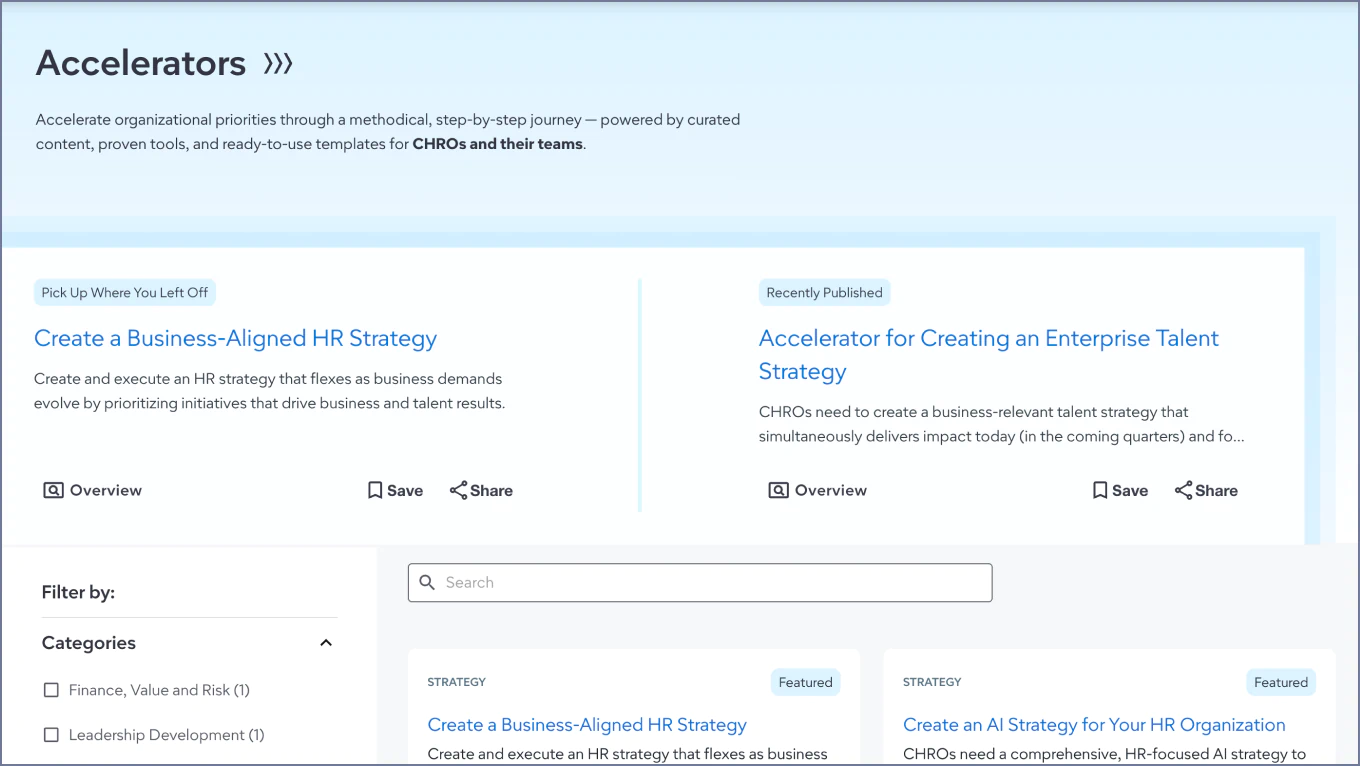This screenshot has height=766, width=1360.
Task: Collapse the Categories filter section
Action: click(325, 643)
